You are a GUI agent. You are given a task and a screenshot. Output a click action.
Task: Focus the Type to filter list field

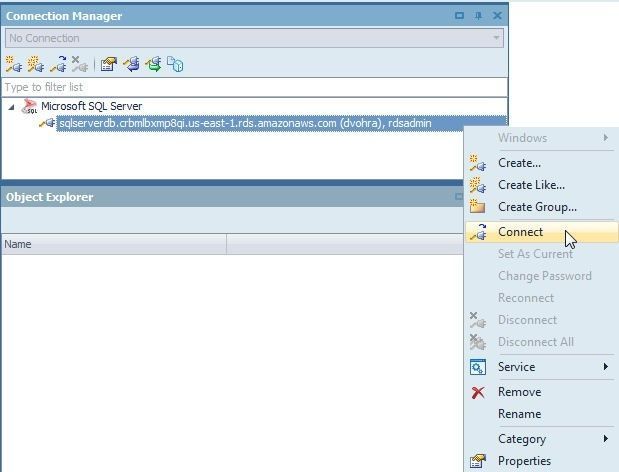(x=254, y=87)
